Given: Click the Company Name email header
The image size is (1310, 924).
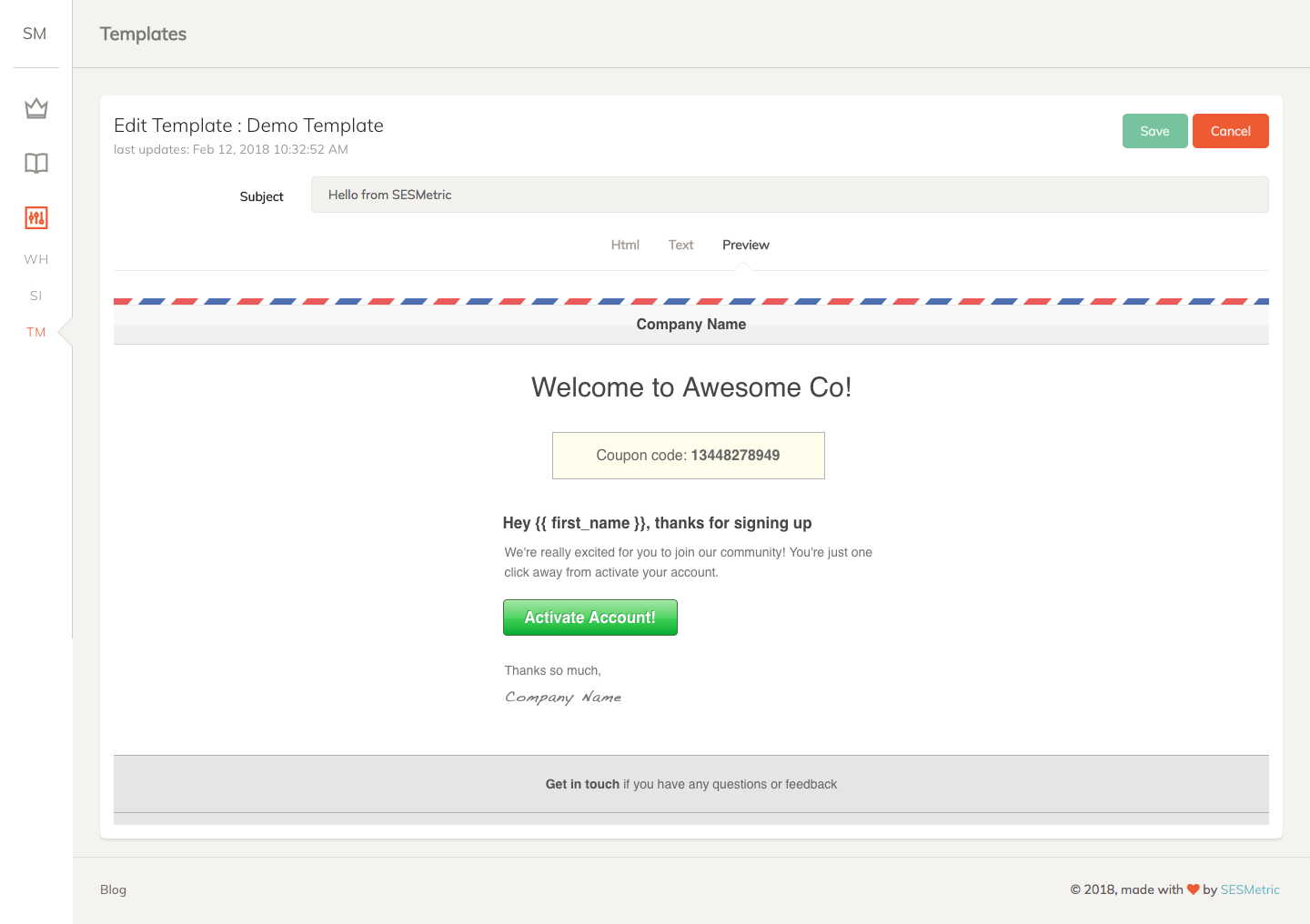Looking at the screenshot, I should point(691,324).
